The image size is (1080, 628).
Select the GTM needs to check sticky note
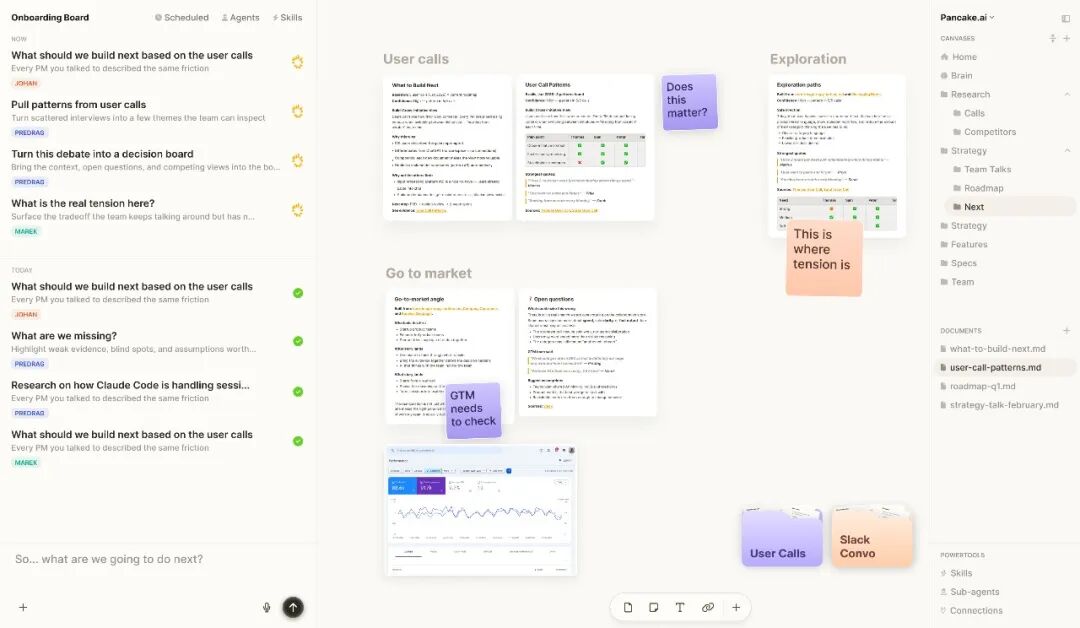[x=473, y=410]
